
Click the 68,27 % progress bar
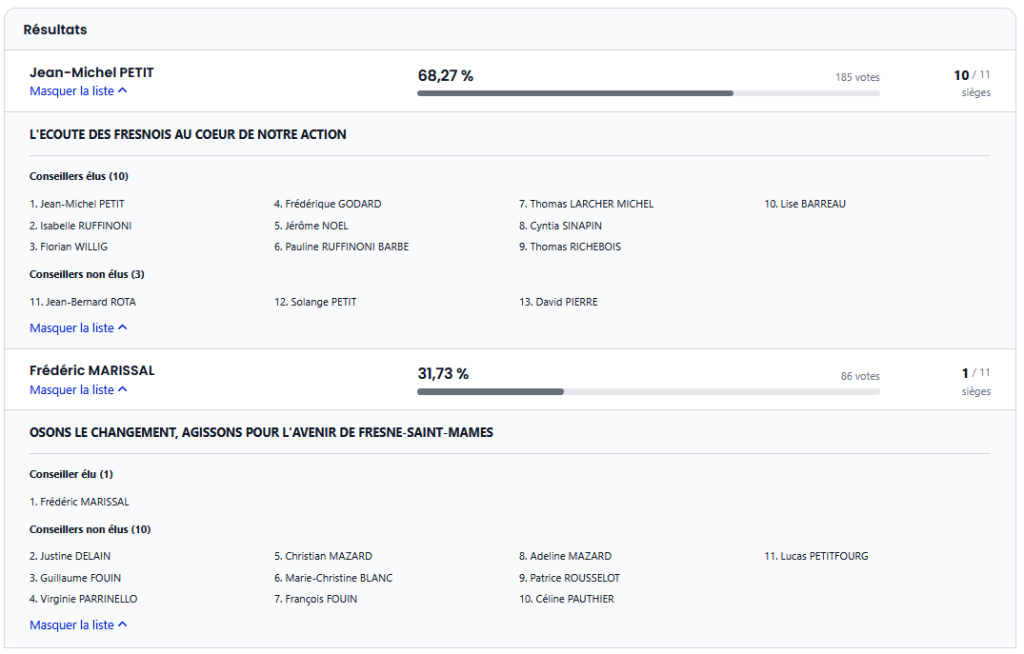point(648,93)
